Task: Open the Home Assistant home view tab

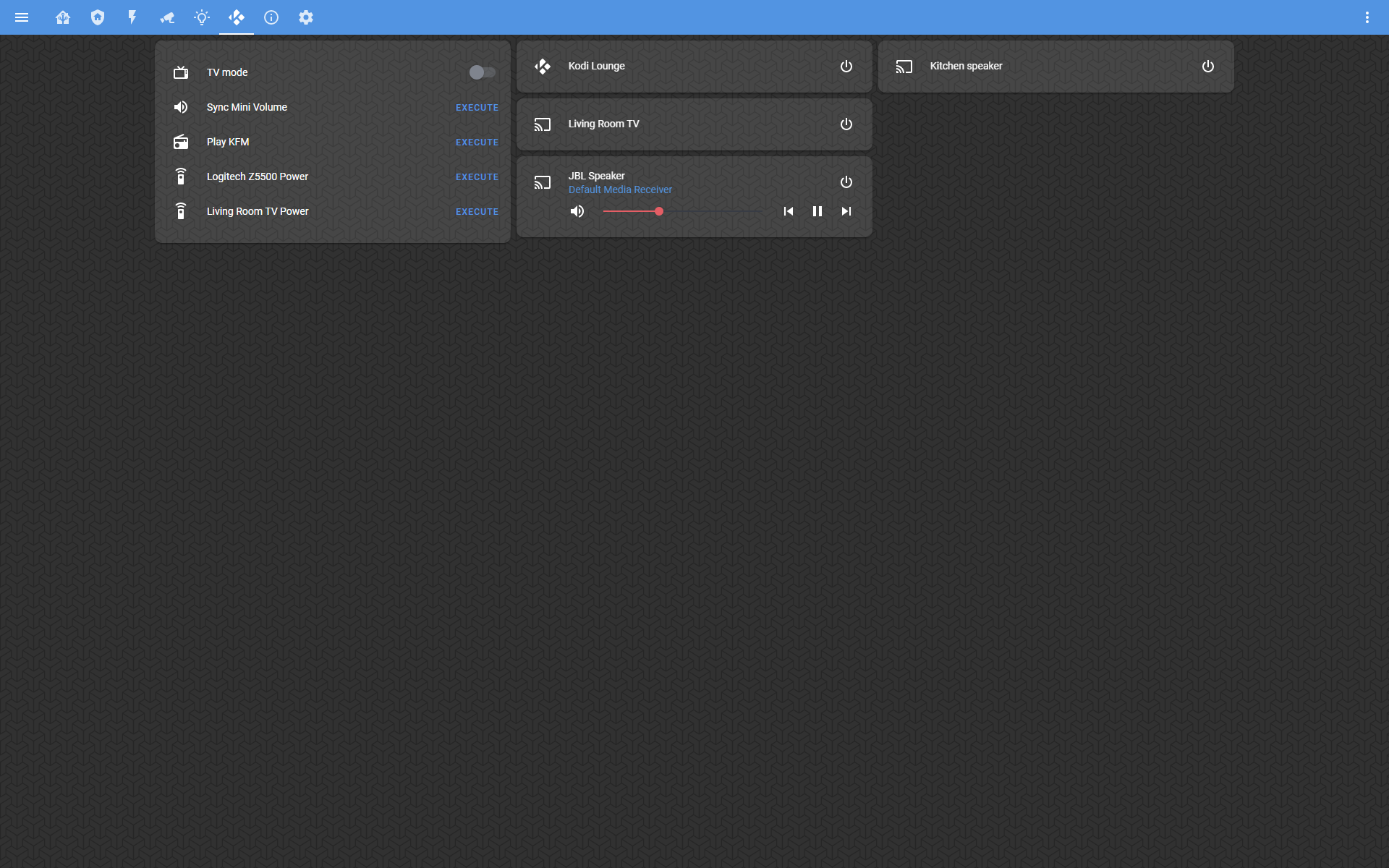Action: 63,17
